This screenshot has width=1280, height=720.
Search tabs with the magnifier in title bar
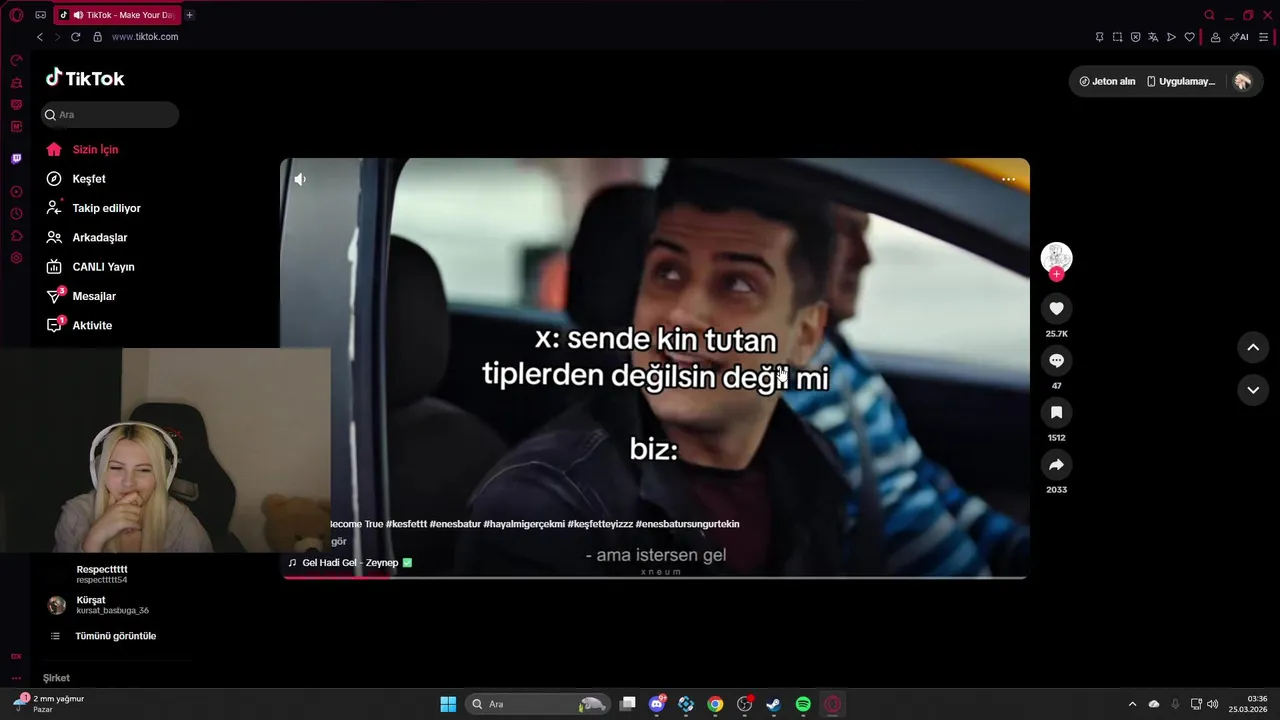[x=1209, y=15]
